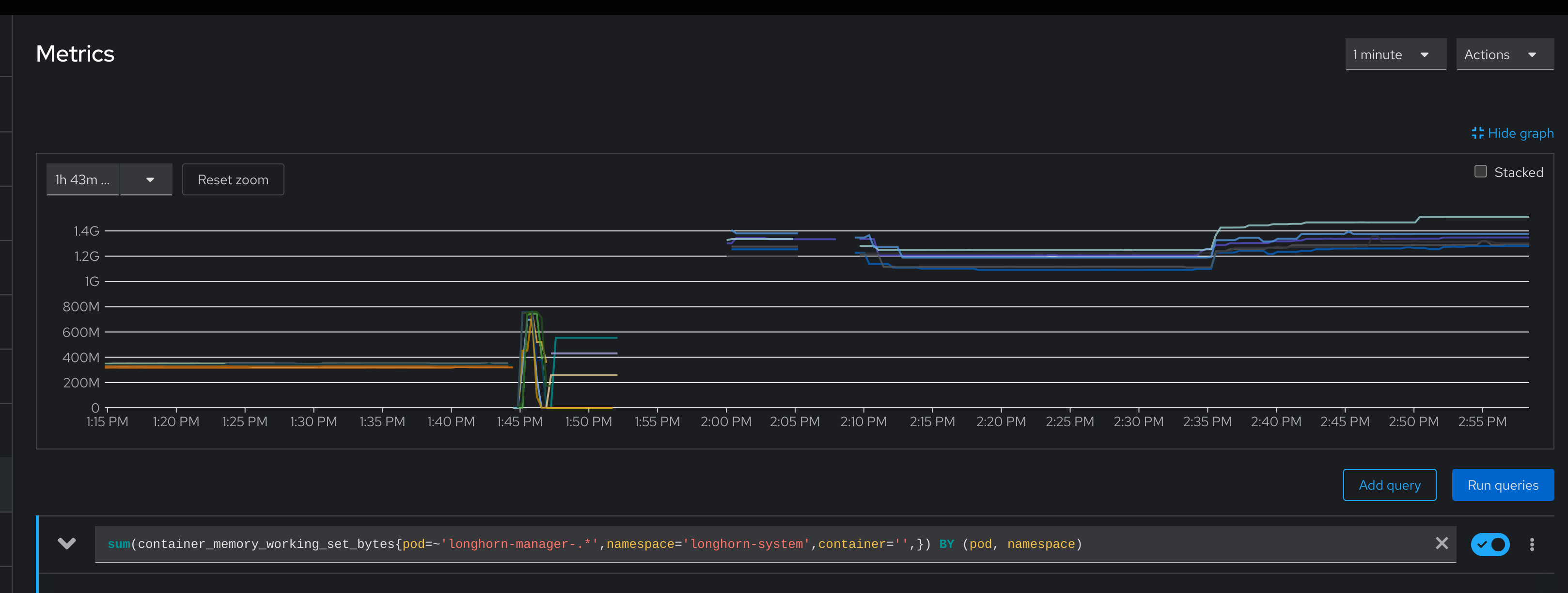Image resolution: width=1568 pixels, height=593 pixels.
Task: Enable the Stacked checkbox
Action: (x=1480, y=171)
